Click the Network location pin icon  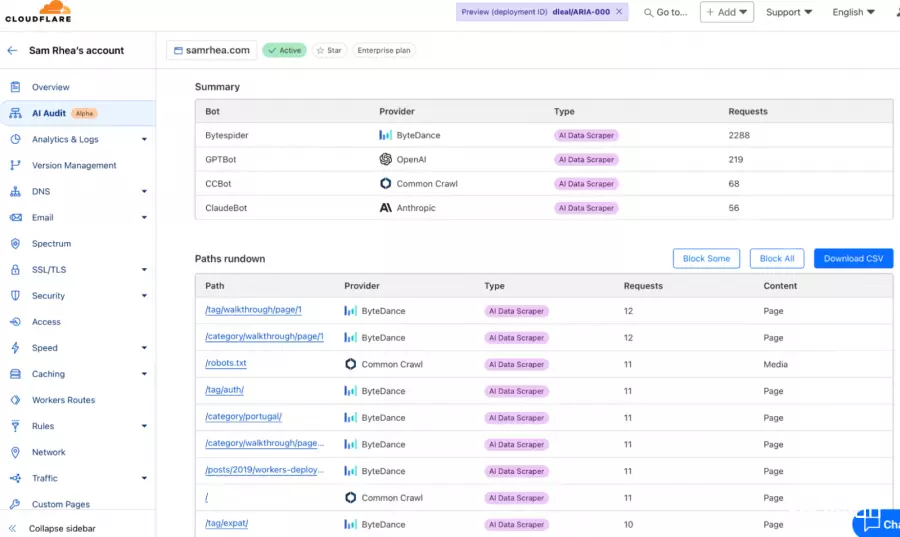click(15, 452)
